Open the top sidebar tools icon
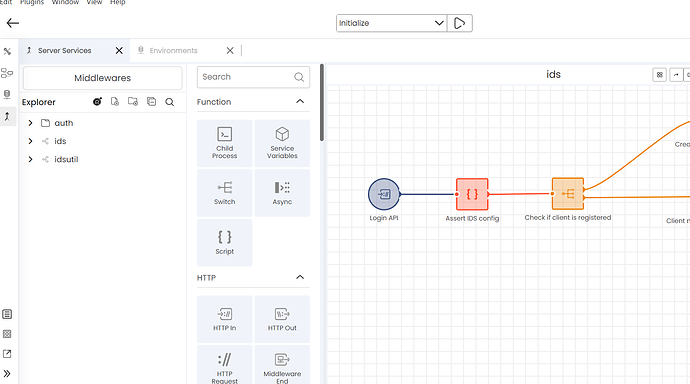Screen dimensions: 690x384 pos(7,51)
